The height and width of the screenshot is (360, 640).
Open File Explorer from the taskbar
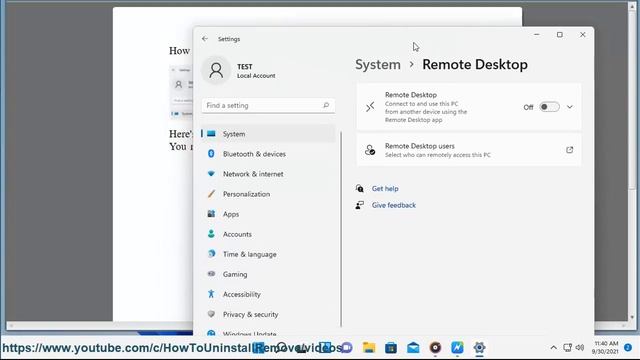[369, 348]
